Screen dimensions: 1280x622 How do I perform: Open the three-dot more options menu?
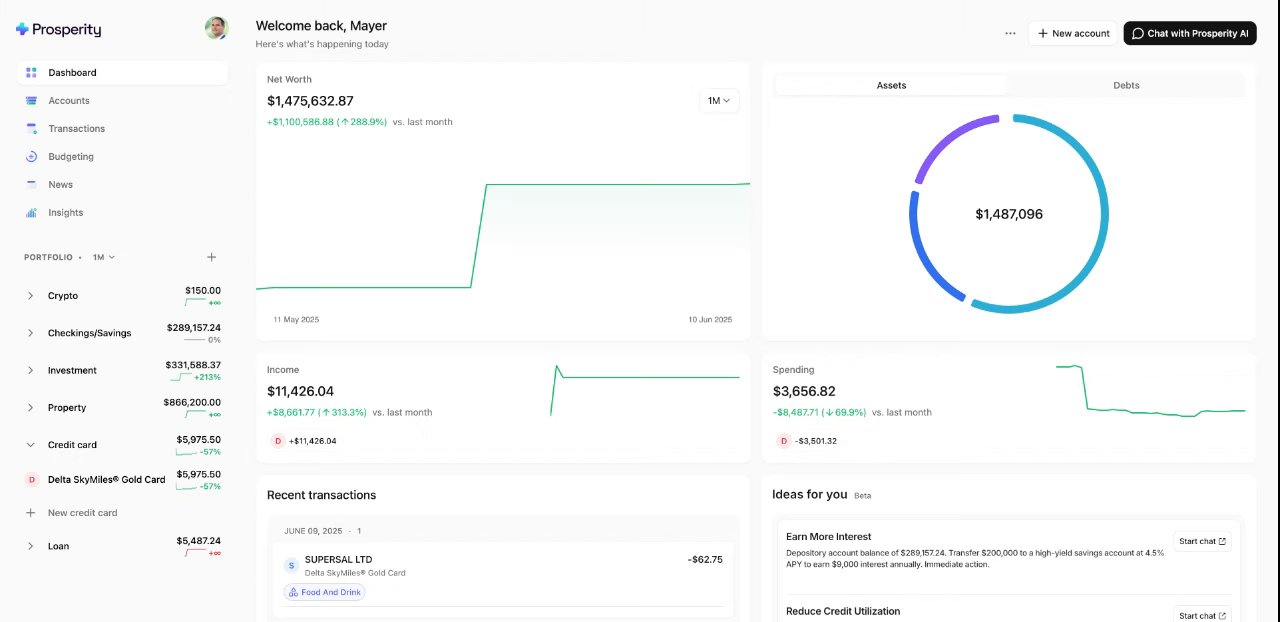click(1010, 33)
